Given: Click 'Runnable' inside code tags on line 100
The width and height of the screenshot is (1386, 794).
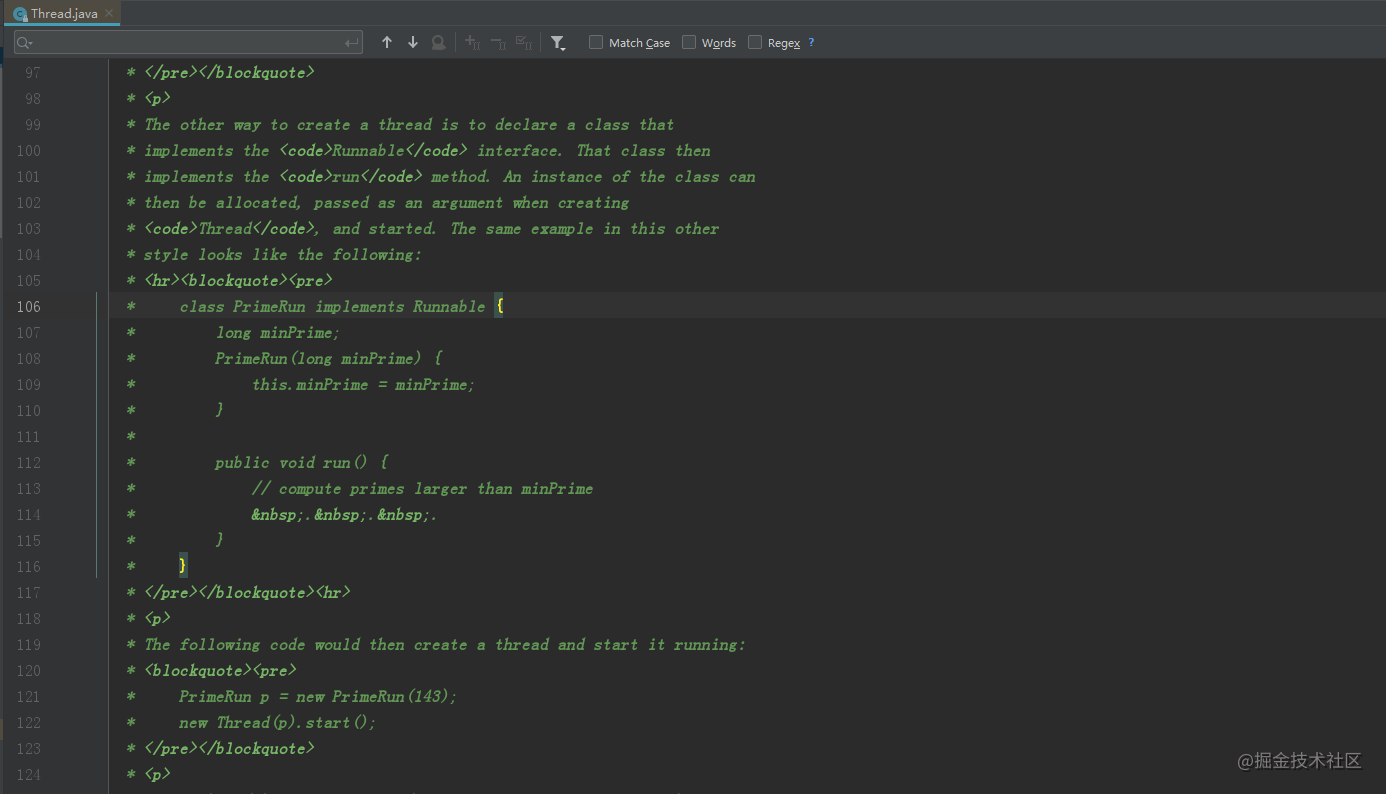Looking at the screenshot, I should (x=368, y=150).
